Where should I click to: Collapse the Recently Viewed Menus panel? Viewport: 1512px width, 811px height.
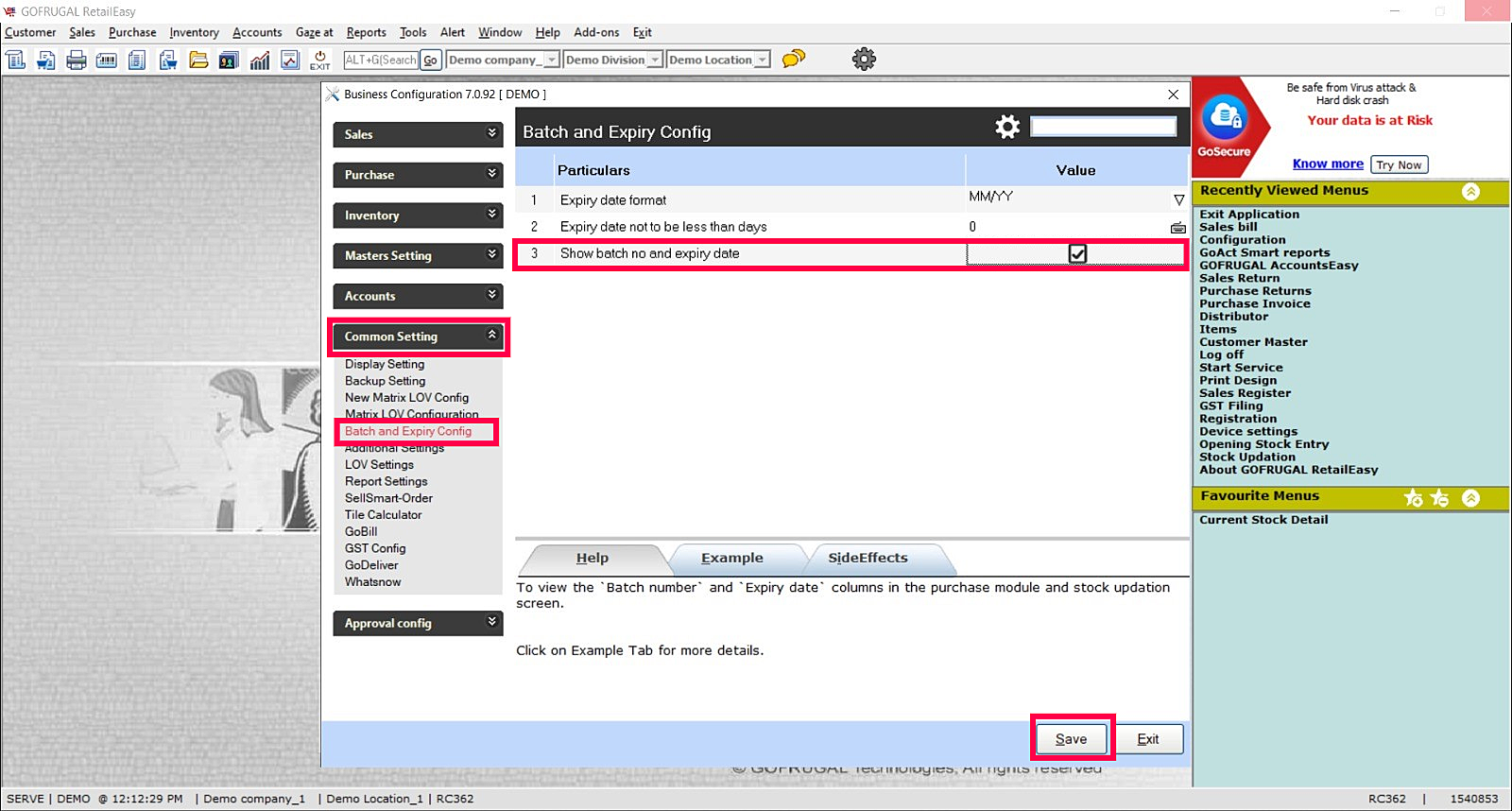[x=1470, y=192]
